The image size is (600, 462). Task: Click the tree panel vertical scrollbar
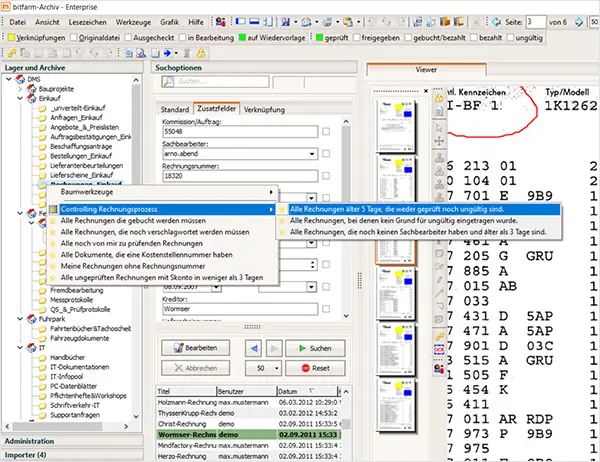tap(136, 248)
